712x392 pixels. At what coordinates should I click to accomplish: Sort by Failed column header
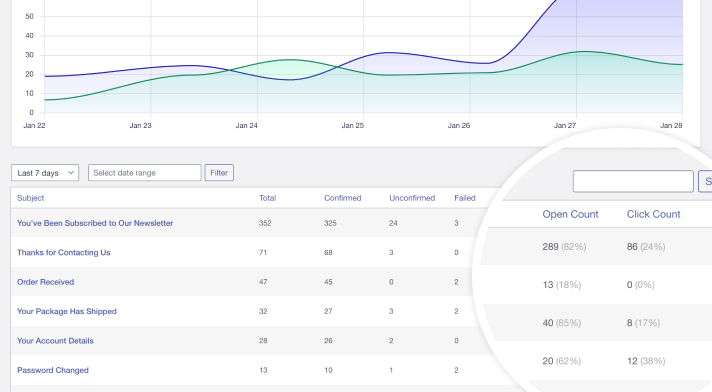(x=465, y=198)
